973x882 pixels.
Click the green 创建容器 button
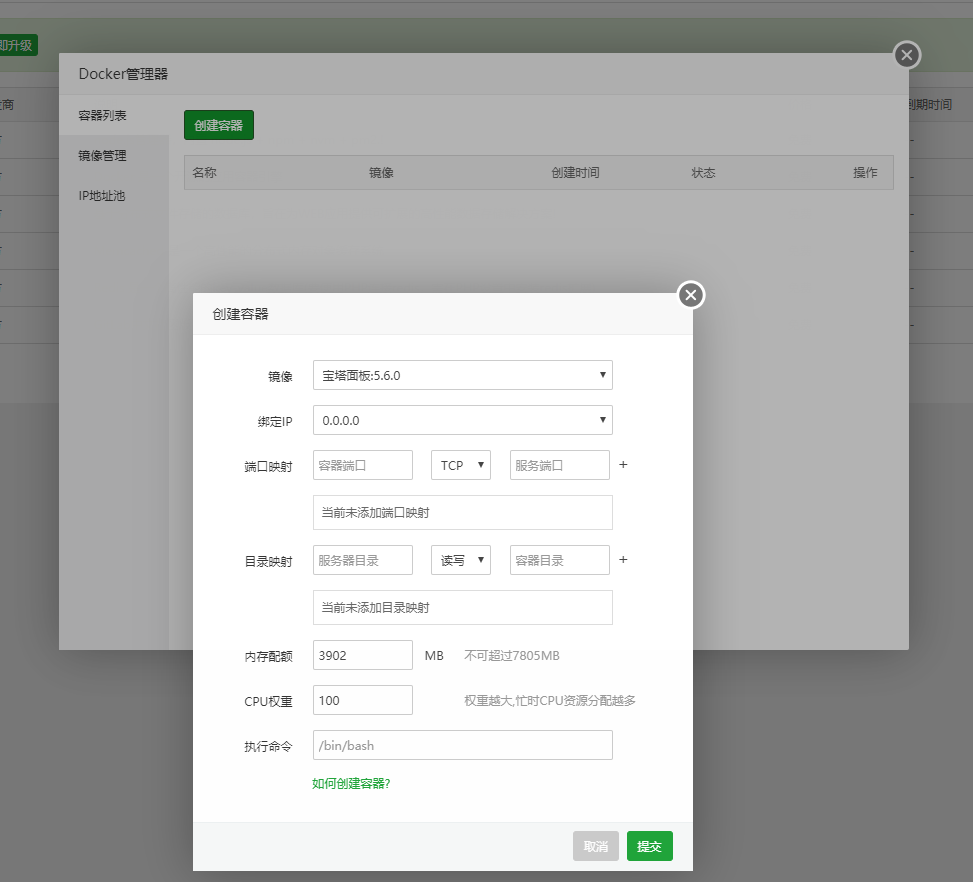(x=218, y=125)
